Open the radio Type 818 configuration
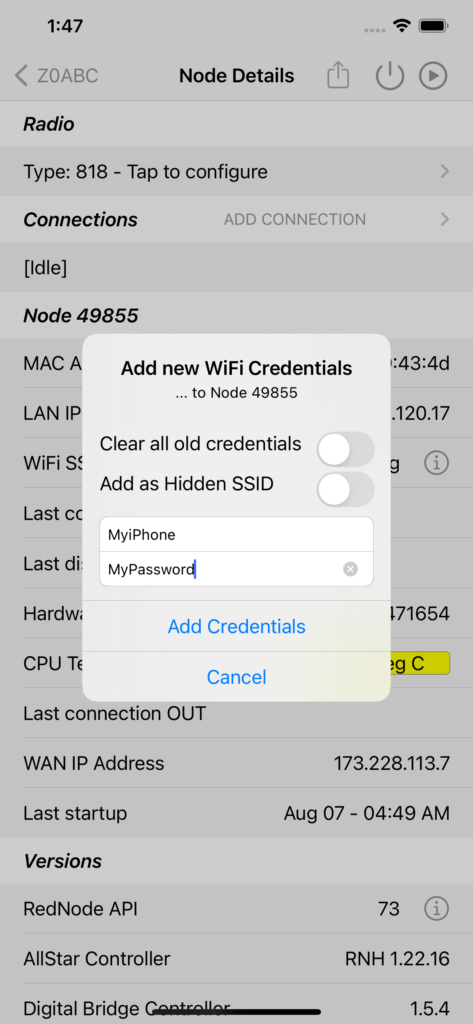 coord(236,172)
